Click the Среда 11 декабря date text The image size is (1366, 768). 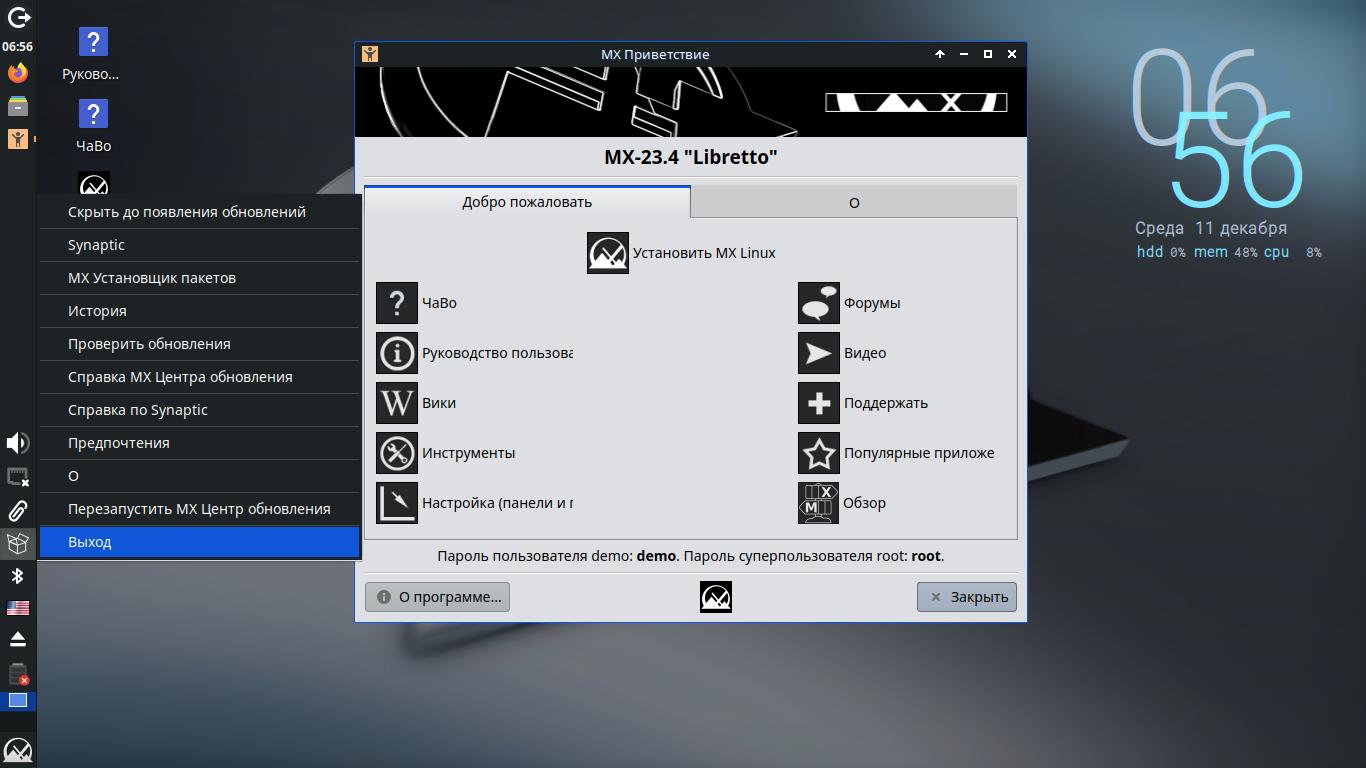(1211, 228)
